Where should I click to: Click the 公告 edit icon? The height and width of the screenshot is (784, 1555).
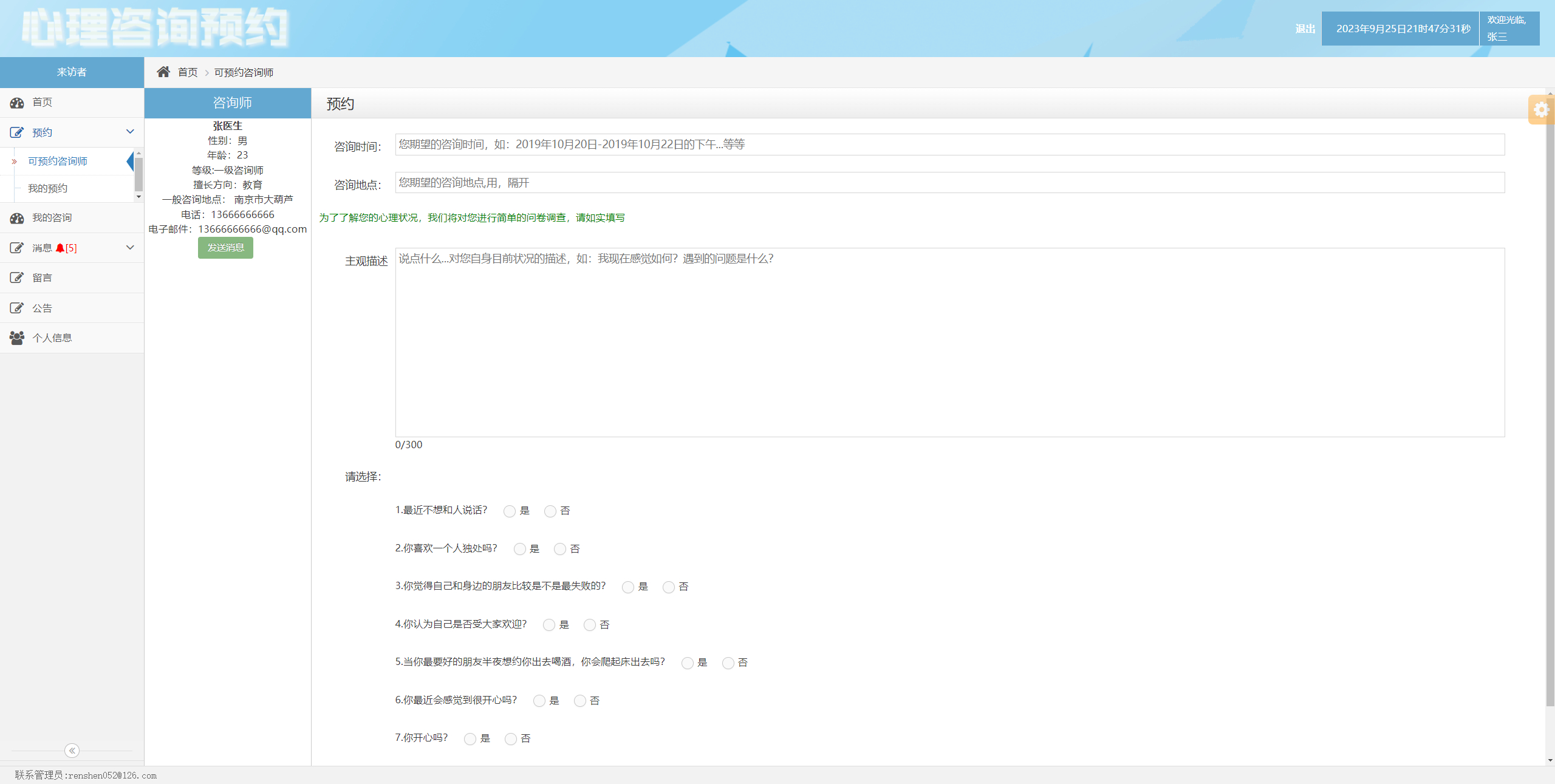click(x=17, y=308)
